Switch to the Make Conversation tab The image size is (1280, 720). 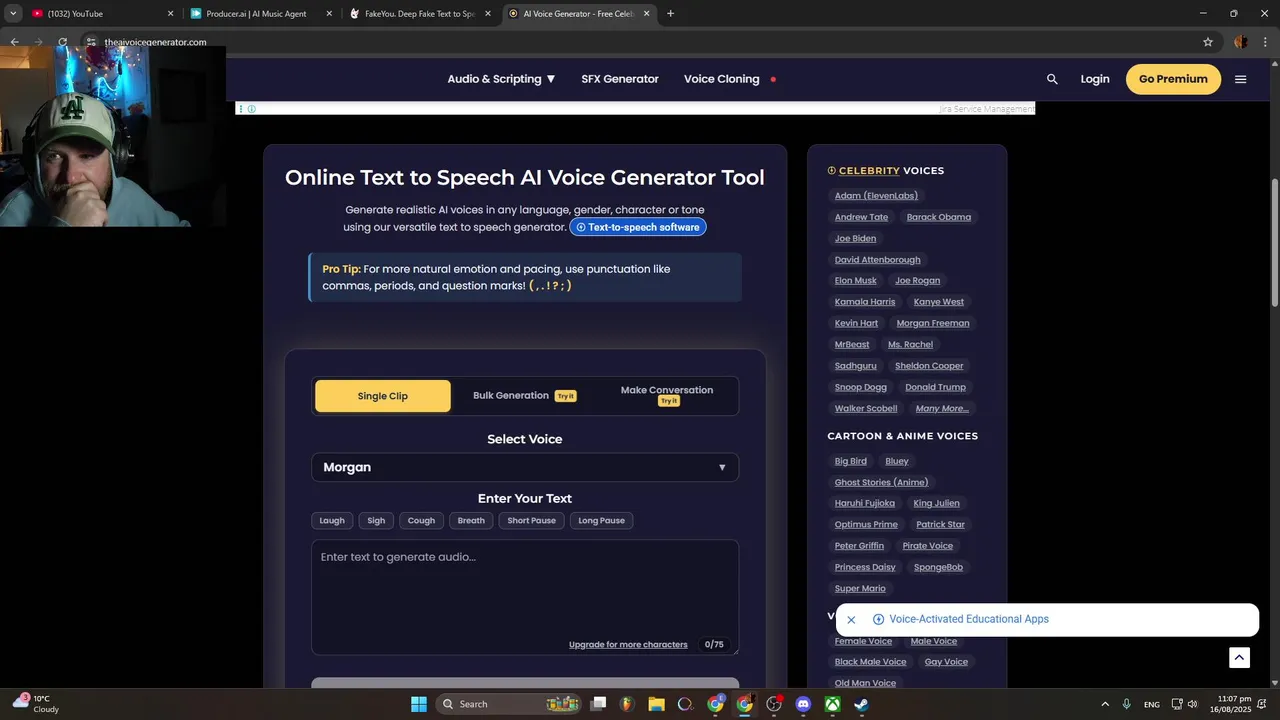667,395
